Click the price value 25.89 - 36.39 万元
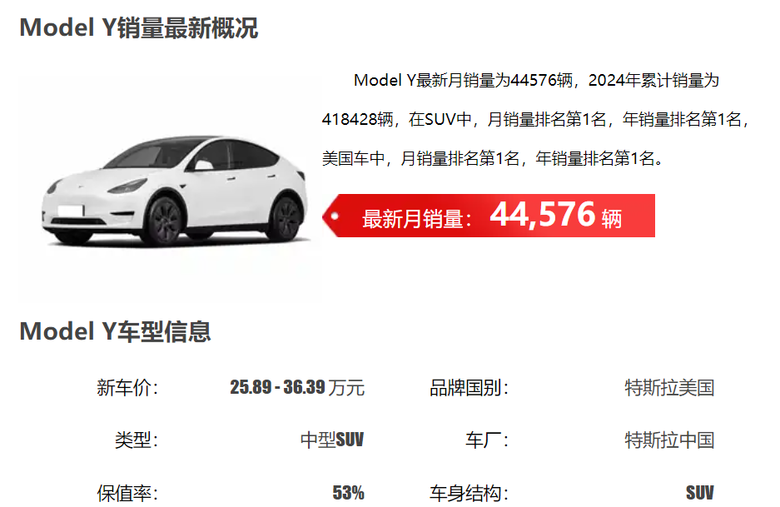This screenshot has width=780, height=507. pyautogui.click(x=297, y=388)
